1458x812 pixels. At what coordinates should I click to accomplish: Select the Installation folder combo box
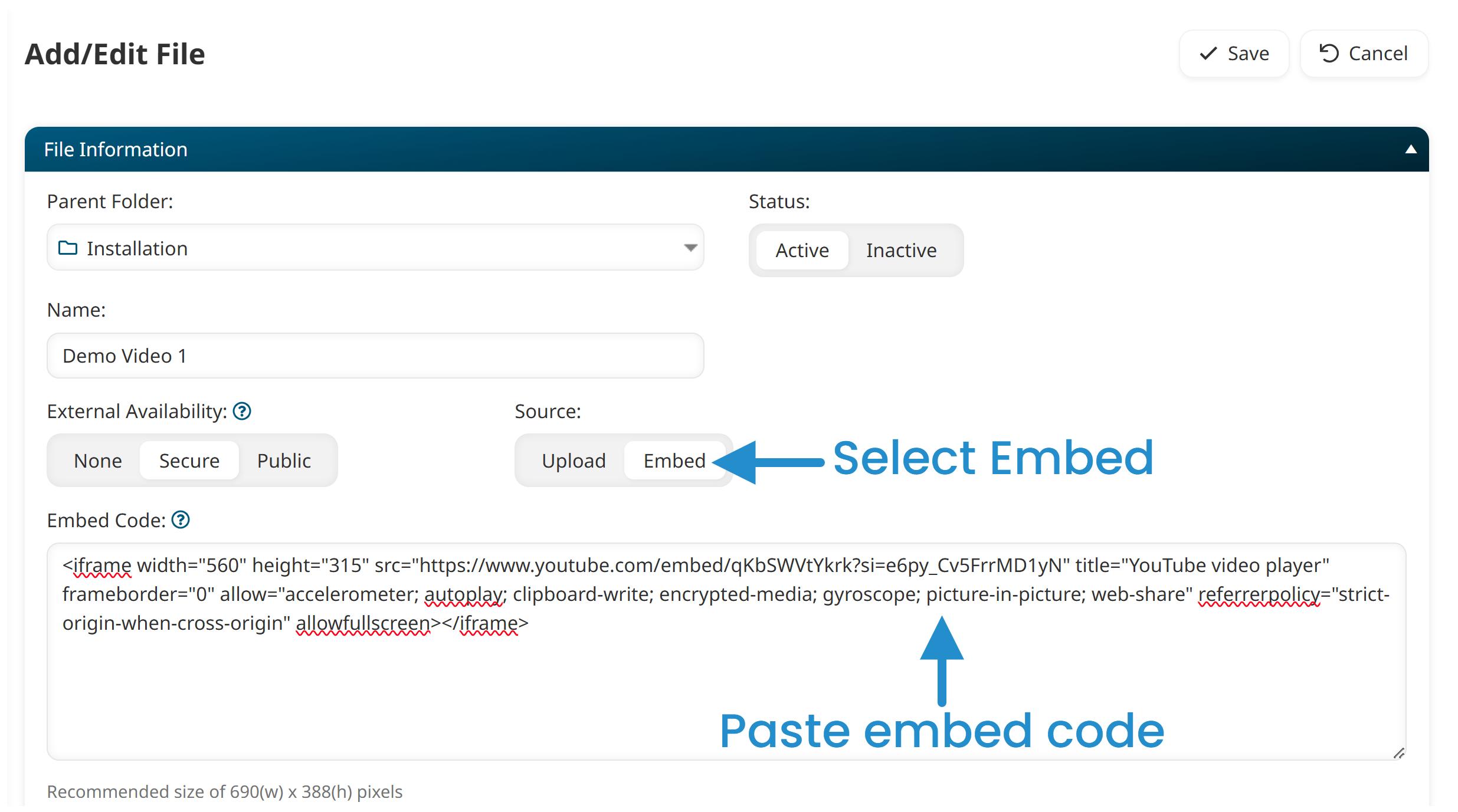point(375,248)
